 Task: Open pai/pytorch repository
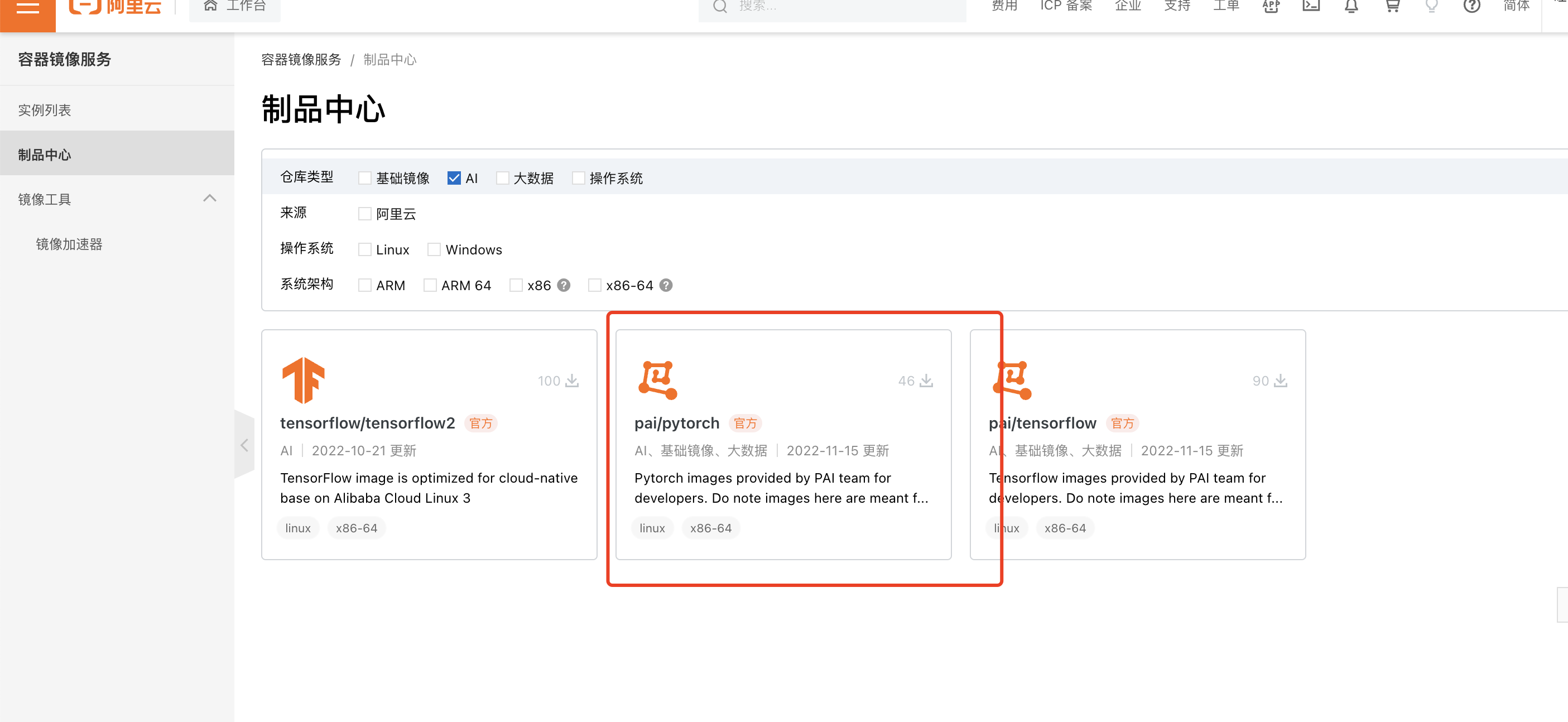[x=676, y=423]
